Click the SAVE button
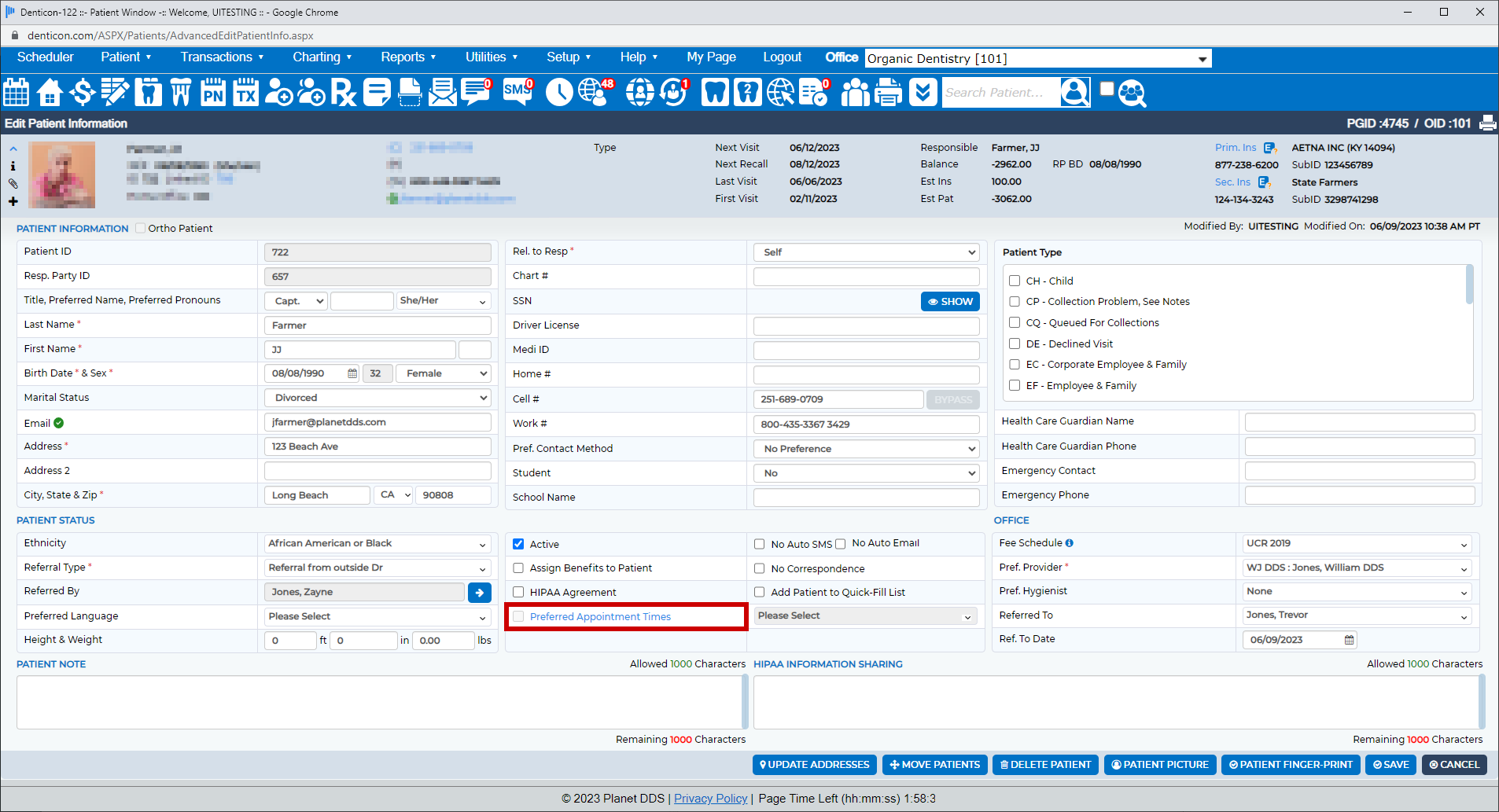Screen dimensions: 1499x812 (1390, 765)
